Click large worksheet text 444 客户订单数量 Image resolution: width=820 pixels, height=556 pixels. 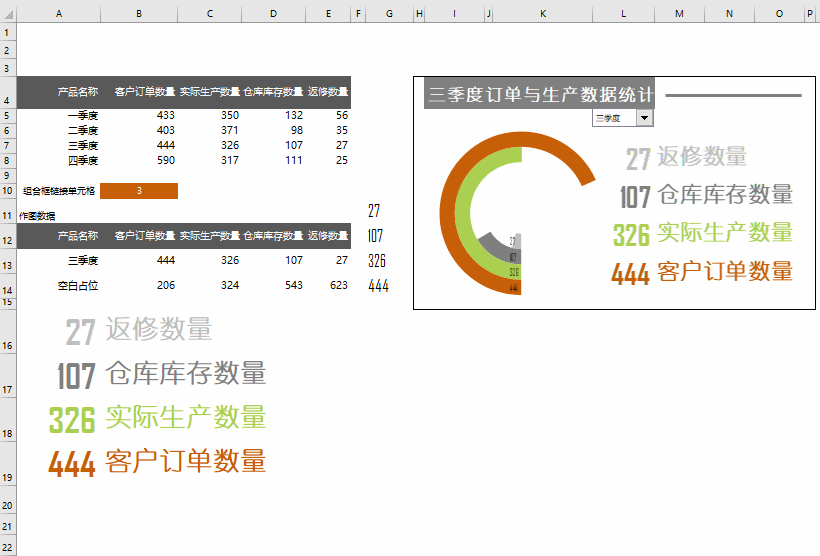pos(157,462)
